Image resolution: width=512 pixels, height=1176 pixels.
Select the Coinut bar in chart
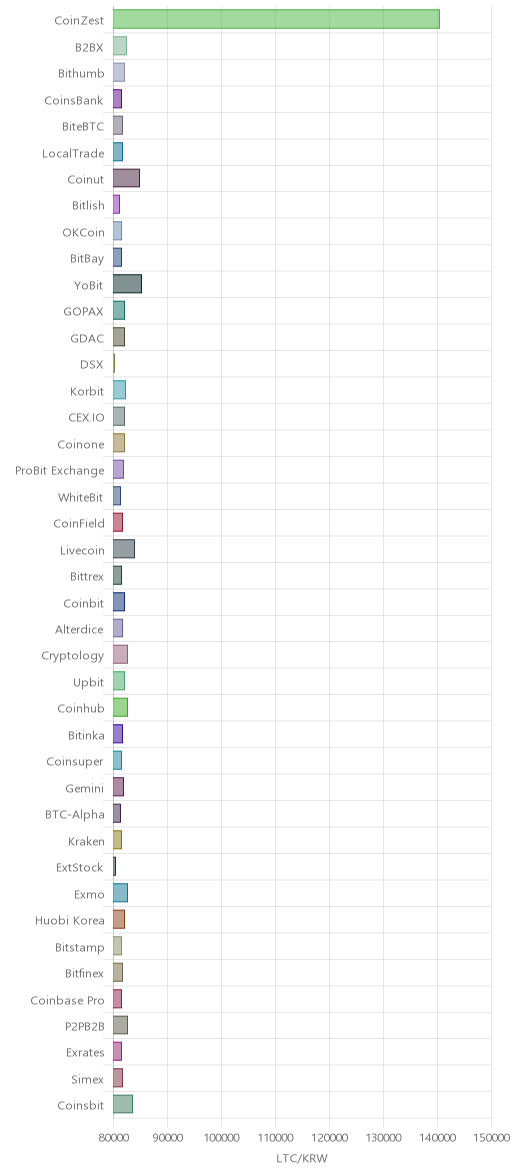[126, 178]
